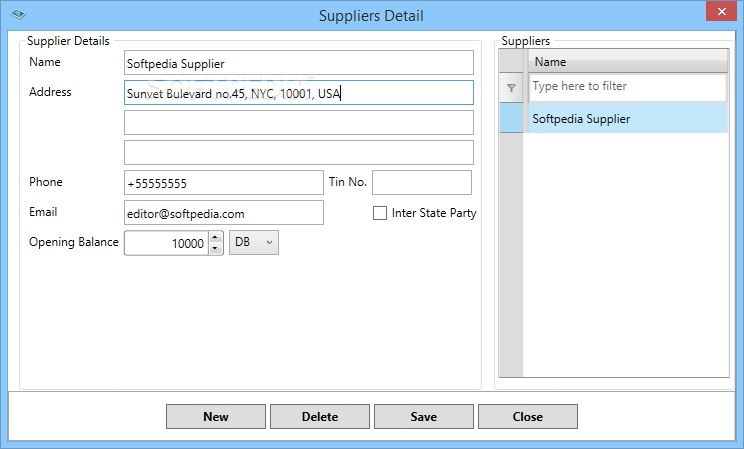Click row selector beside Softpedia Supplier
The image size is (744, 449).
coord(511,119)
